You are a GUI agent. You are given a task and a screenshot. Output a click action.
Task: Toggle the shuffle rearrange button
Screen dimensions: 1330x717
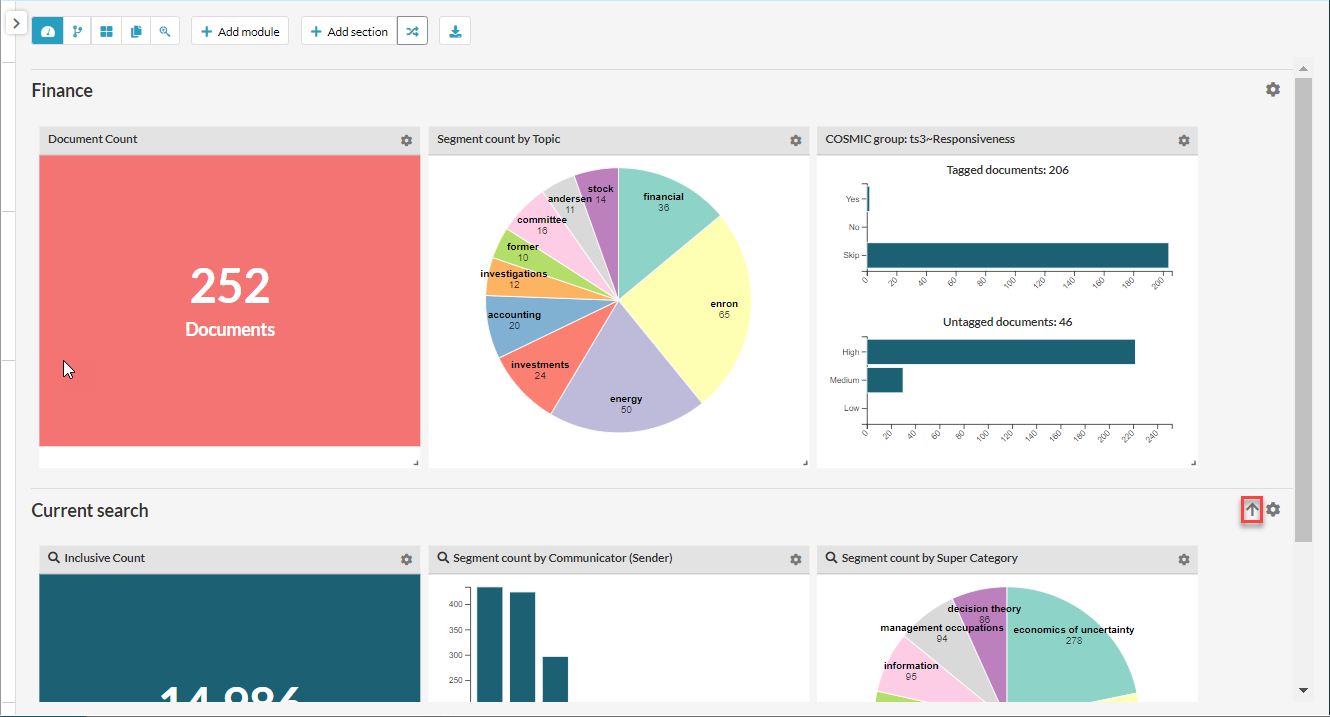(413, 31)
